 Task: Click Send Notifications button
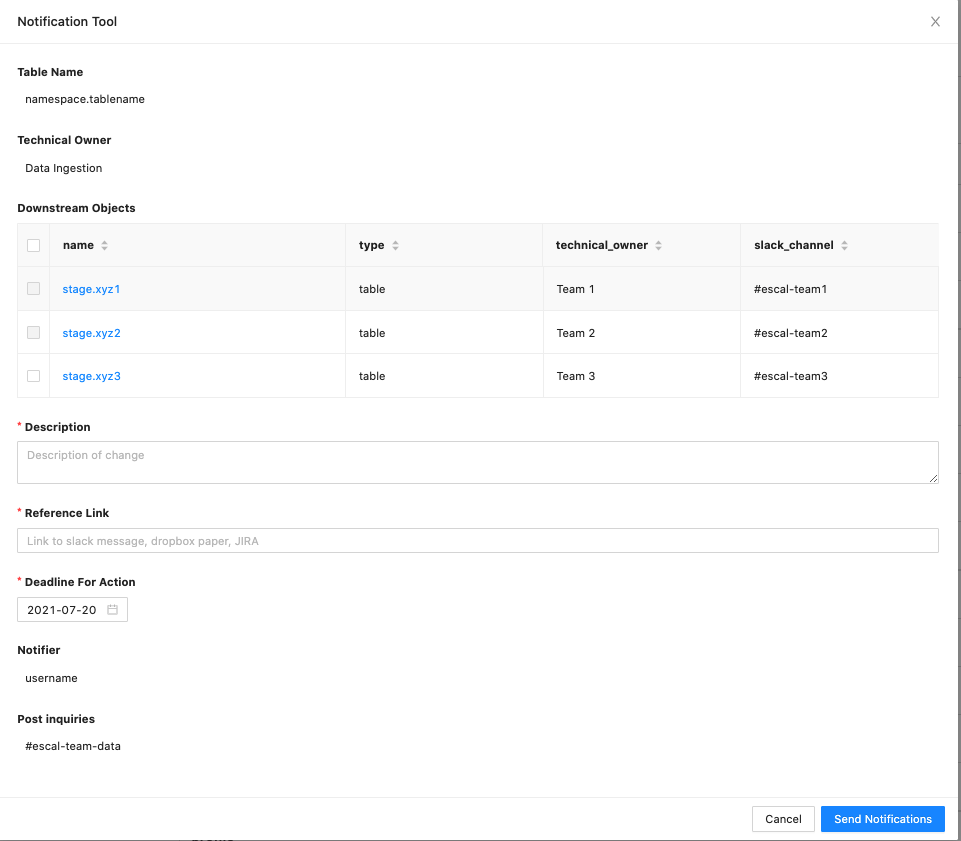click(x=882, y=819)
